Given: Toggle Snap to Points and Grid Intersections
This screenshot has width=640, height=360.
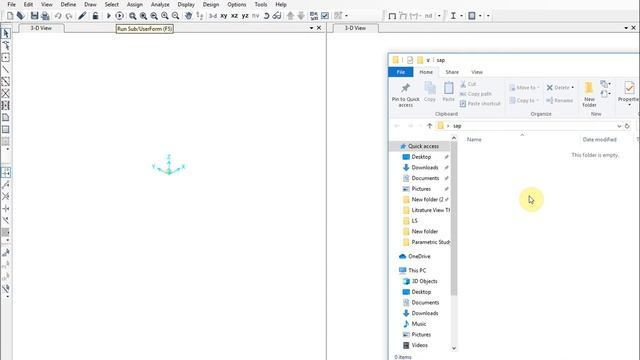Looking at the screenshot, I should coord(6,173).
